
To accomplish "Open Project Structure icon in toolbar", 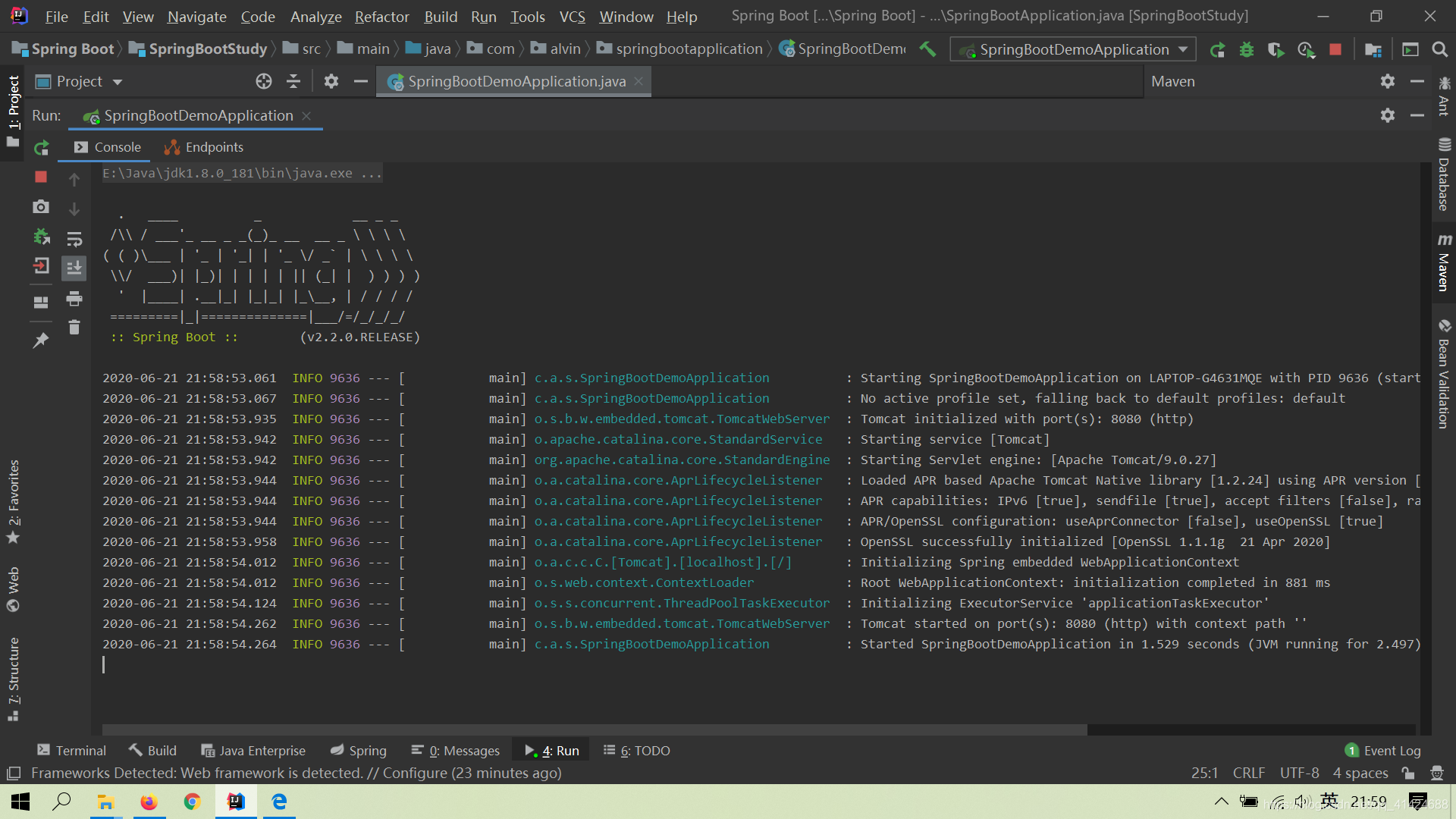I will click(1373, 49).
